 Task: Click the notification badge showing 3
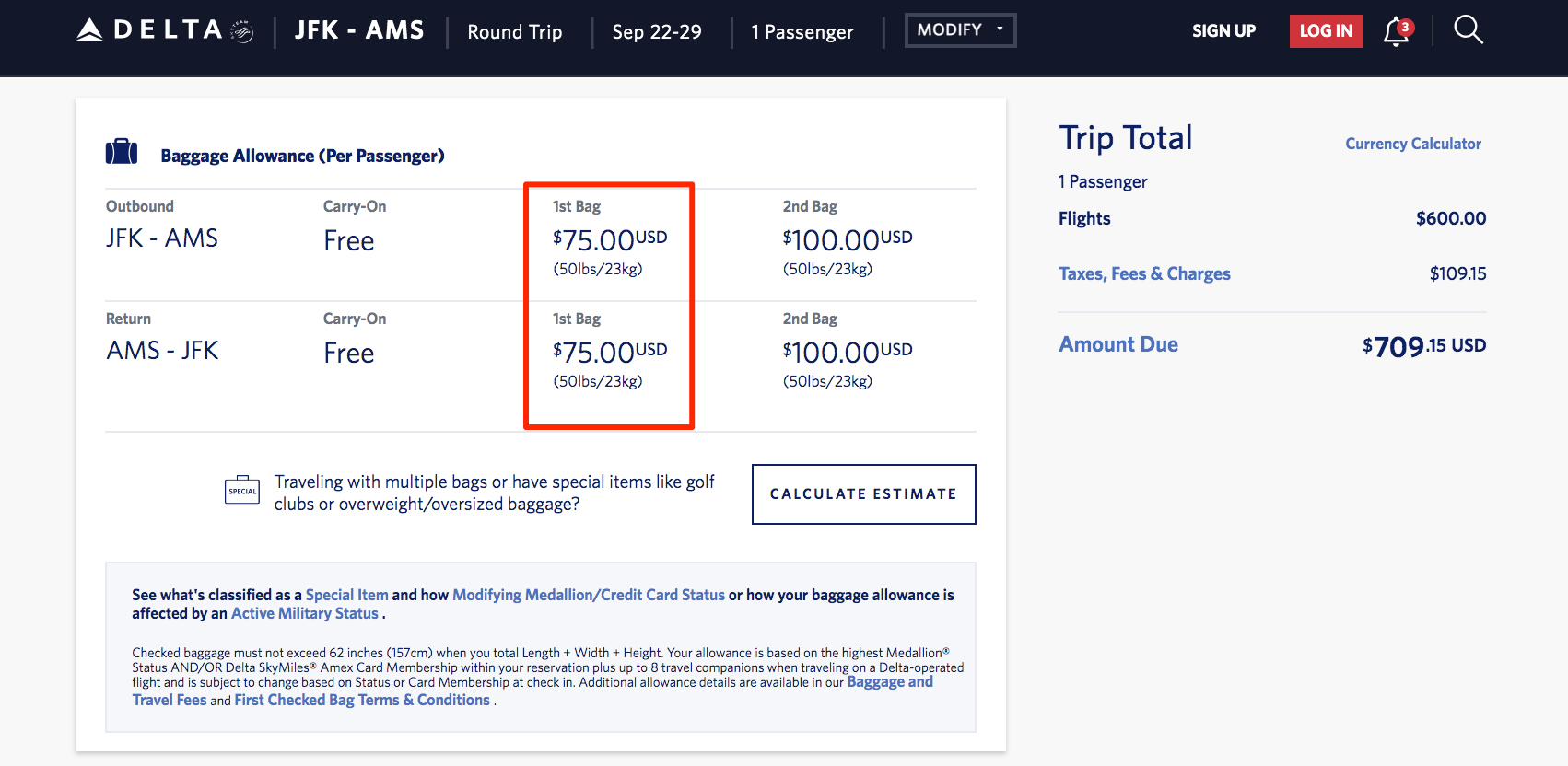coord(1407,25)
